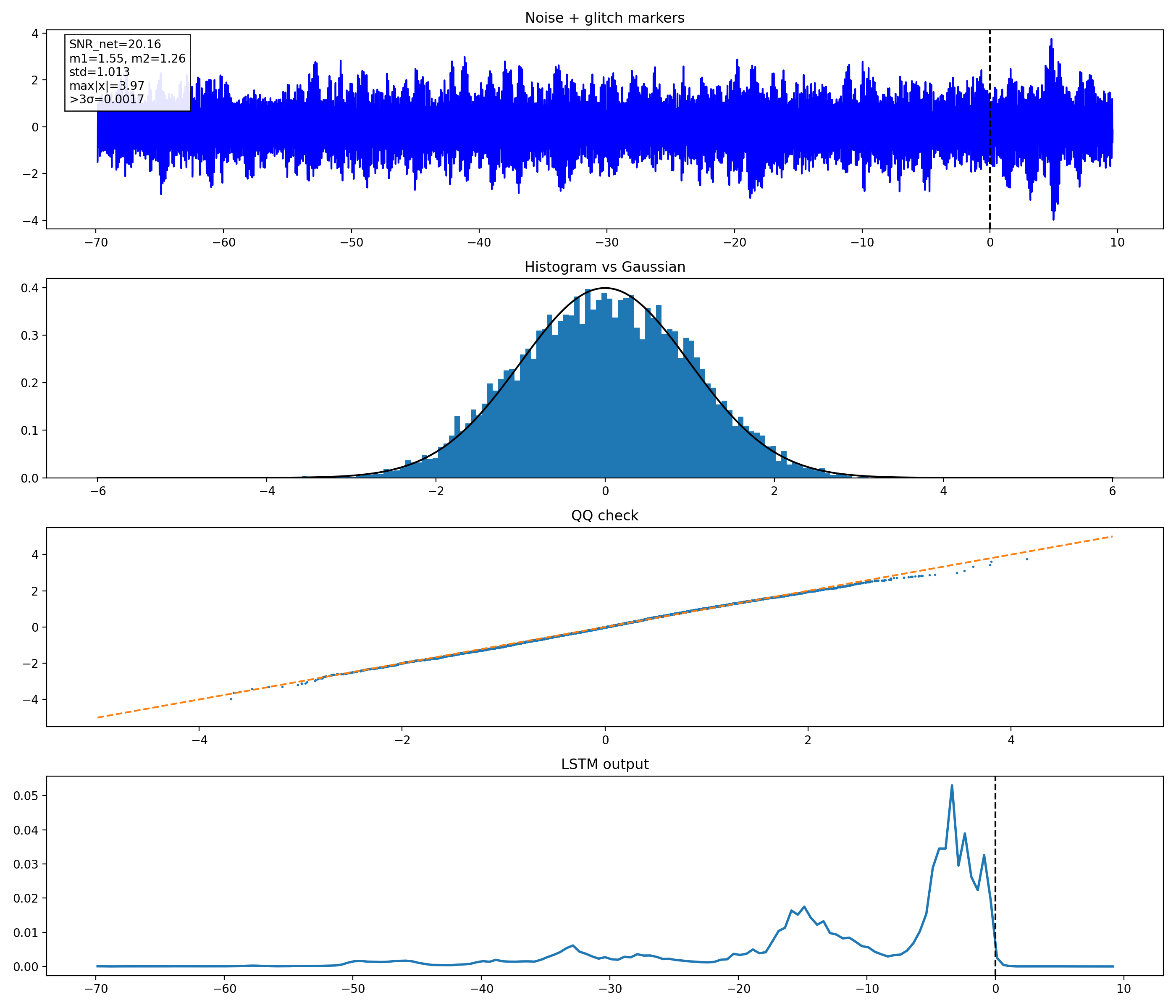Click the lowest-left QQ point near -4
Screen dimensions: 1176x1008
(x=231, y=699)
